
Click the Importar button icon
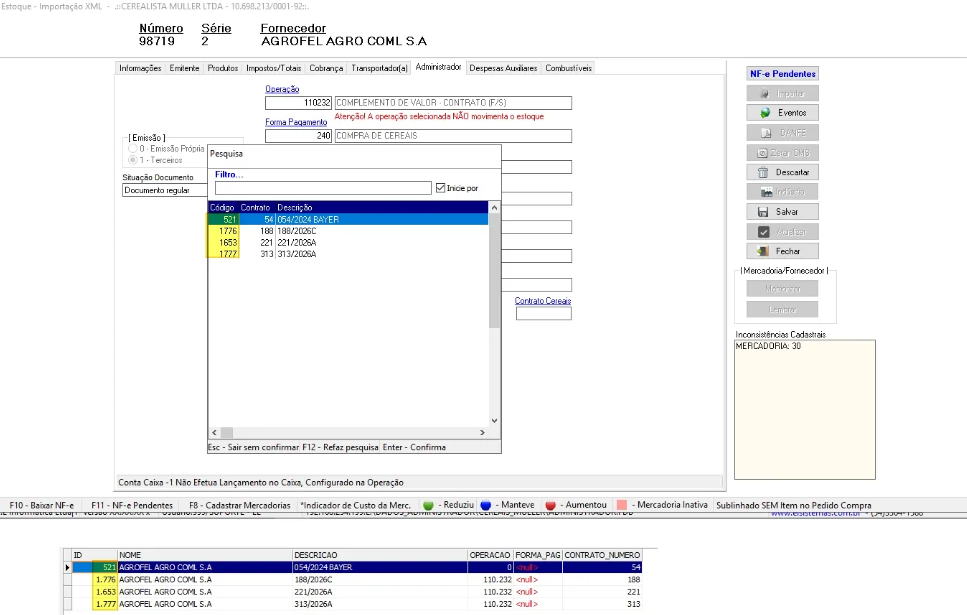coord(765,94)
